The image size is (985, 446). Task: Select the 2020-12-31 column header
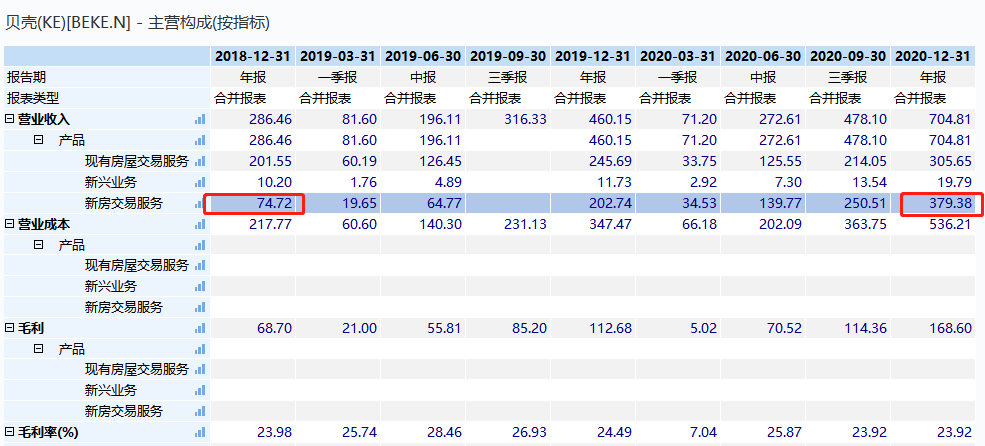pos(931,56)
